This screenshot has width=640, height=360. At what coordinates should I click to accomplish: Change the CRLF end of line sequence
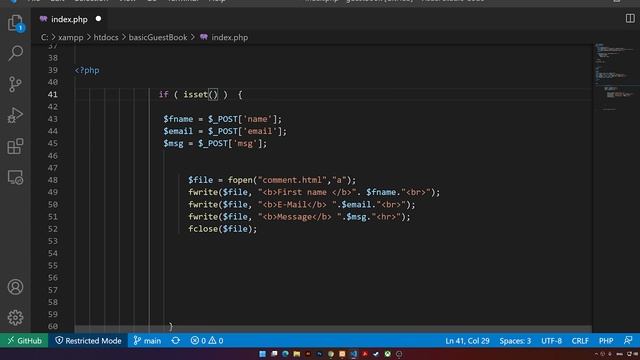coord(580,341)
